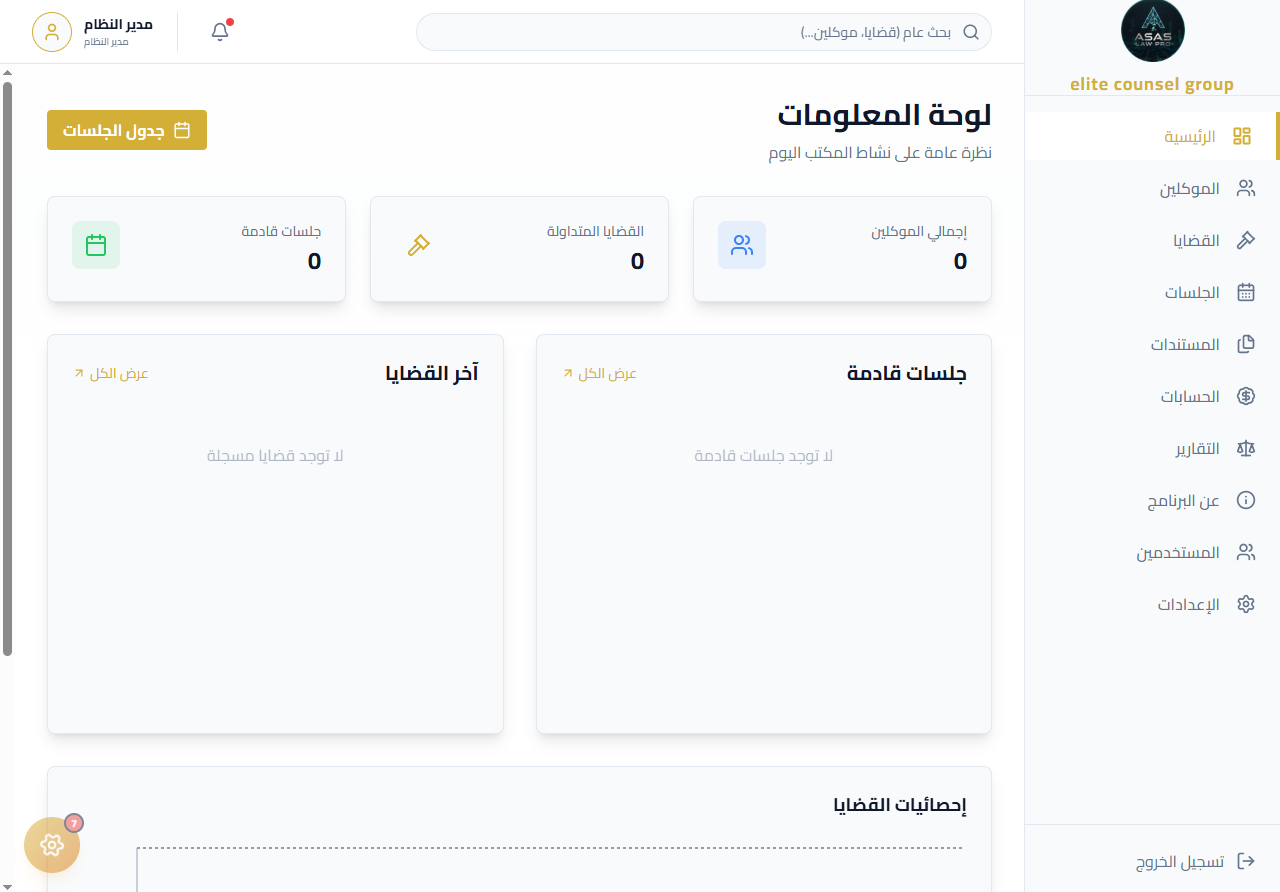1280x892 pixels.
Task: Click لا توجد جلسات قادمة text
Action: 764,456
